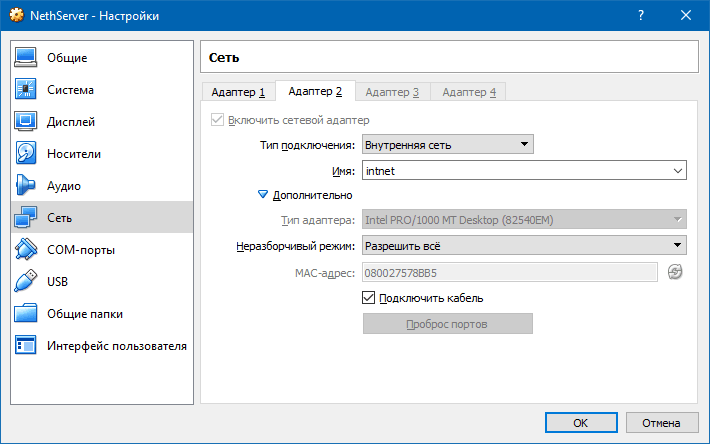Open the Неразборчивый режим dropdown
Viewport: 710px width, 444px height.
[524, 245]
